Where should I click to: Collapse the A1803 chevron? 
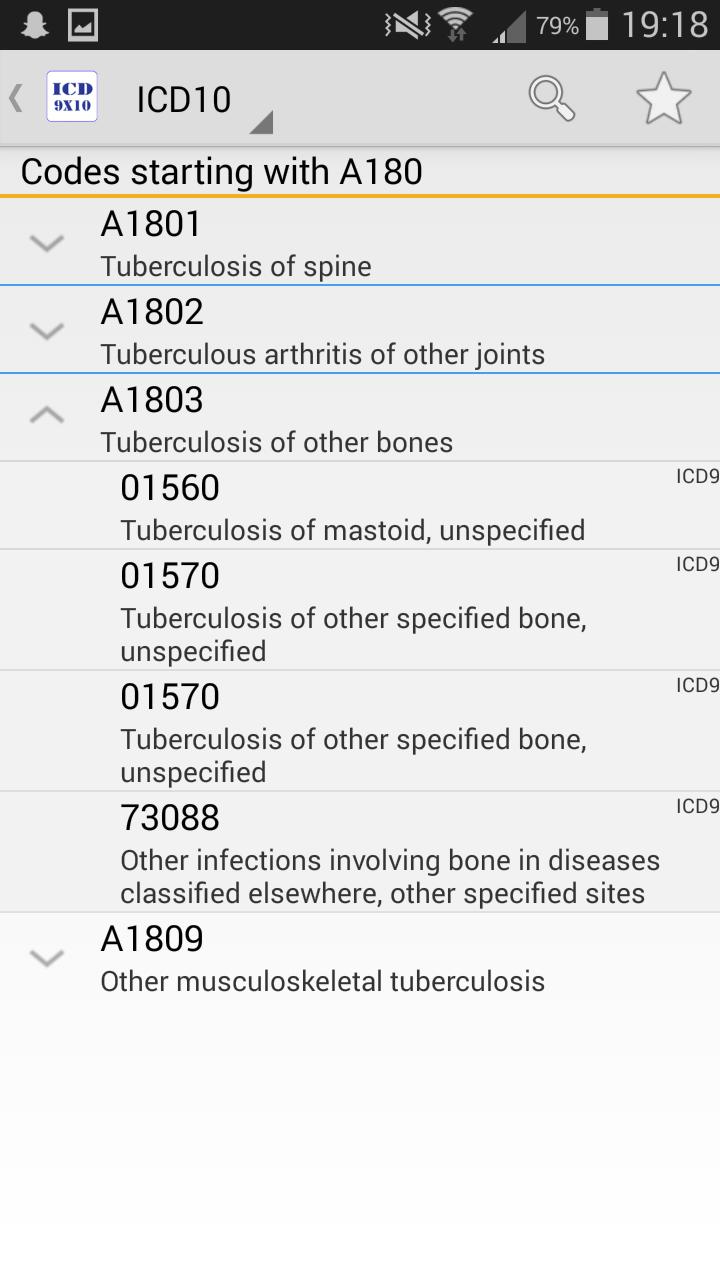point(47,415)
